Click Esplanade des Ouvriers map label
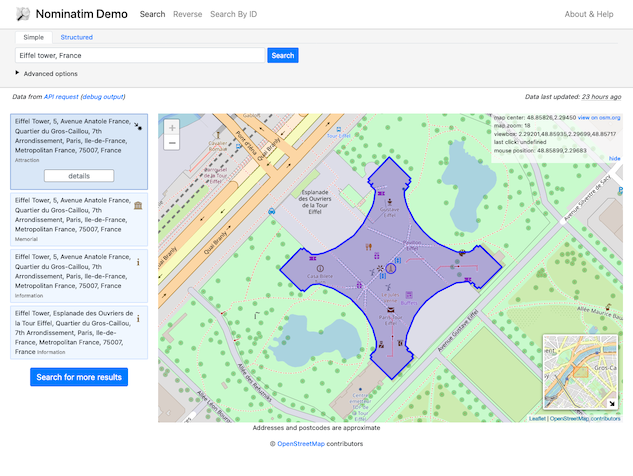Screen dimensions: 633x476 tap(315, 202)
